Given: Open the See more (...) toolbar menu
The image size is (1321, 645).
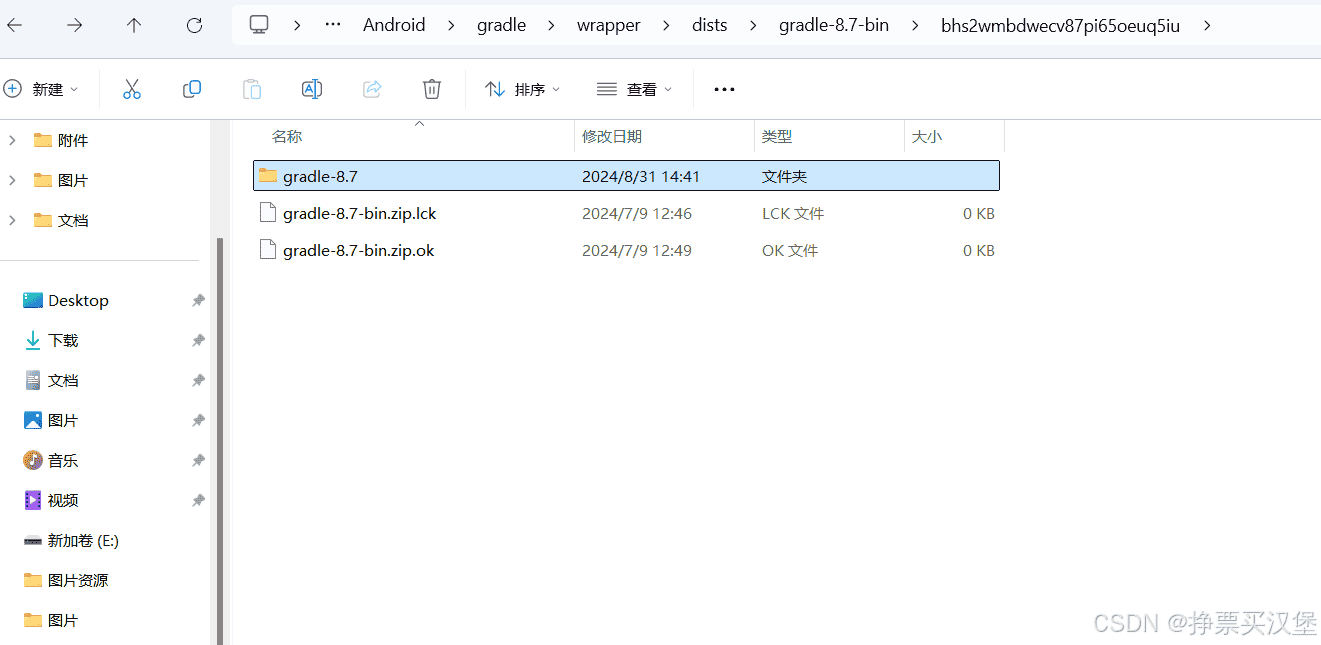Looking at the screenshot, I should click(723, 88).
